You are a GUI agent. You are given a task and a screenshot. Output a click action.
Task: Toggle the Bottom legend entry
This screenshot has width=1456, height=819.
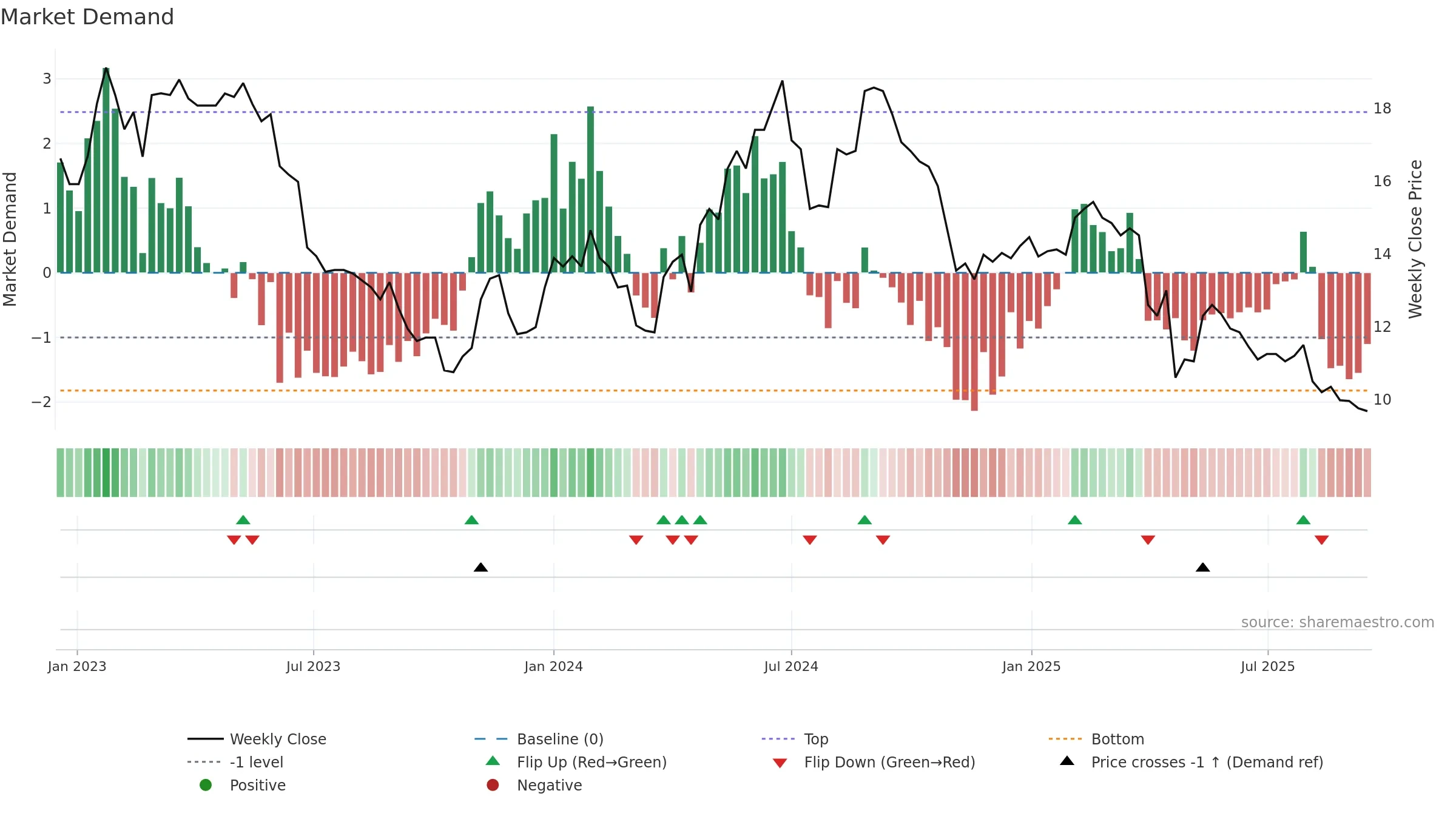pyautogui.click(x=1096, y=739)
